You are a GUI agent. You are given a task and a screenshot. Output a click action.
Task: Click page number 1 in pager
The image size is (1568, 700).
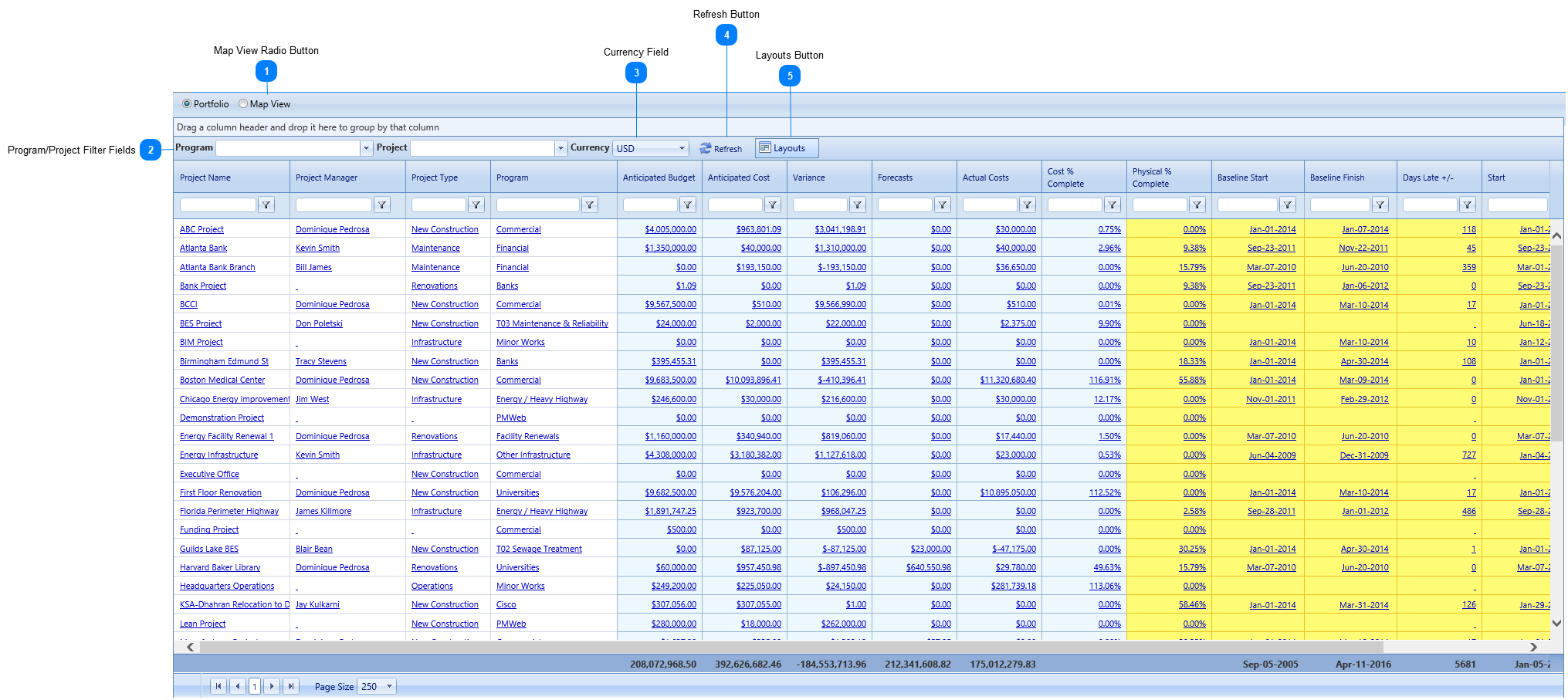click(x=255, y=686)
